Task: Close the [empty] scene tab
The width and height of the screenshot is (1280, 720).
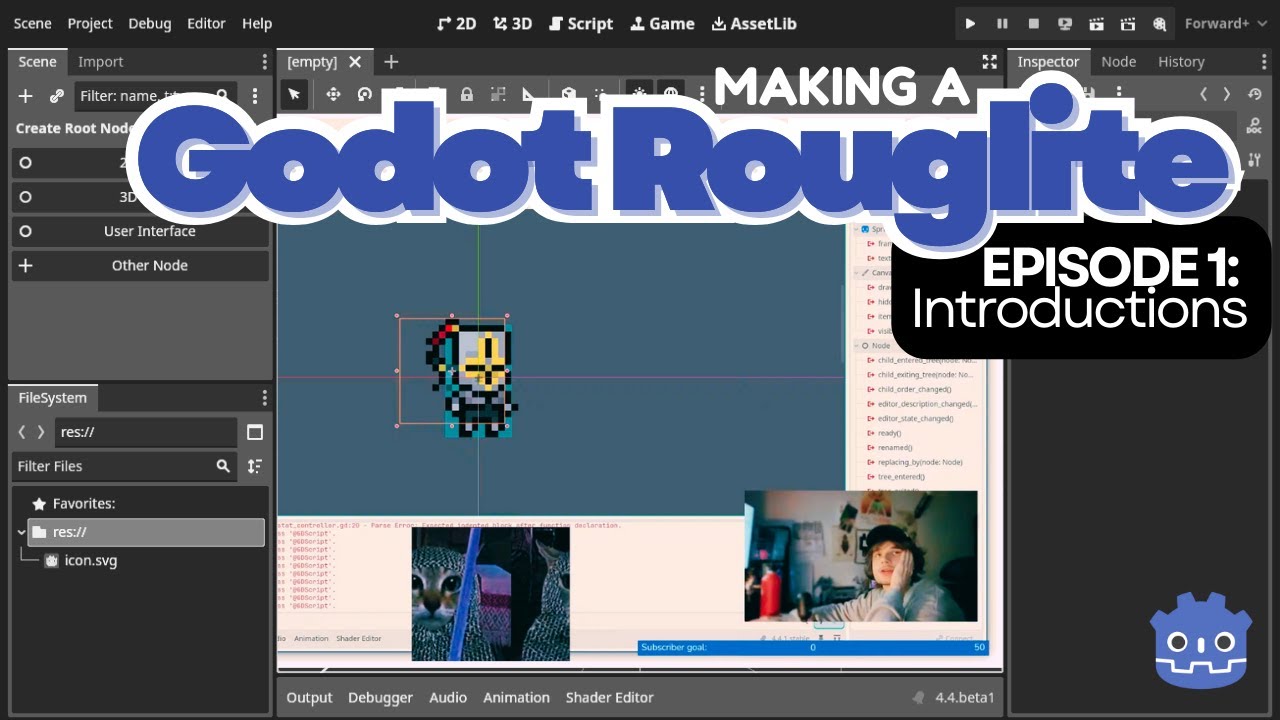Action: 355,62
